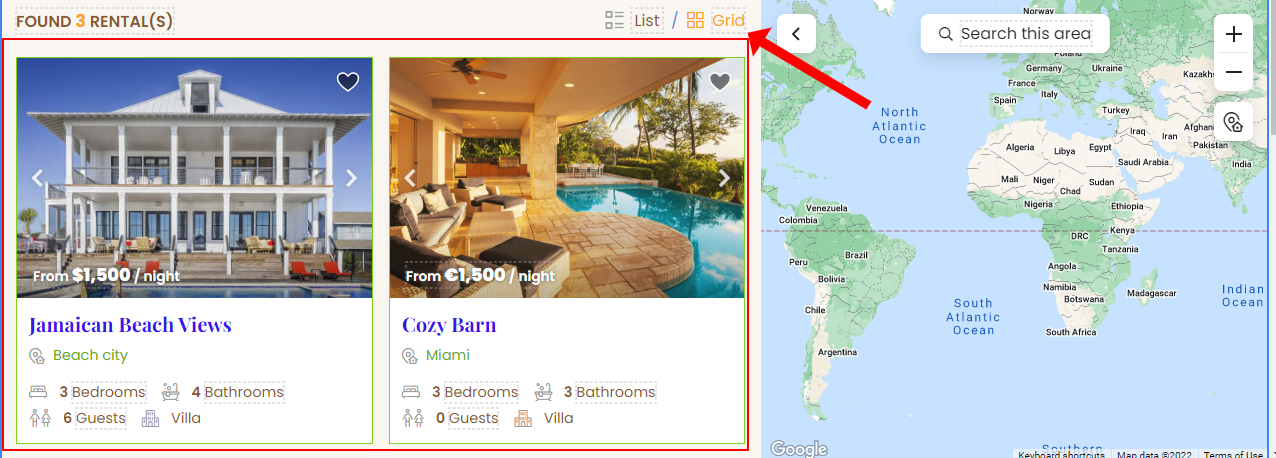Click the map location marker button
This screenshot has height=458, width=1276.
(1233, 122)
